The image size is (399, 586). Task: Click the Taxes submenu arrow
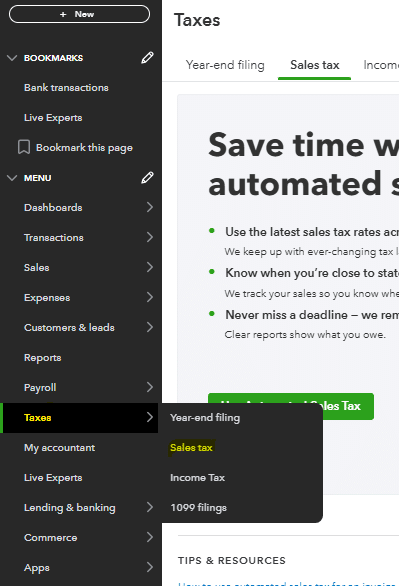click(x=150, y=417)
